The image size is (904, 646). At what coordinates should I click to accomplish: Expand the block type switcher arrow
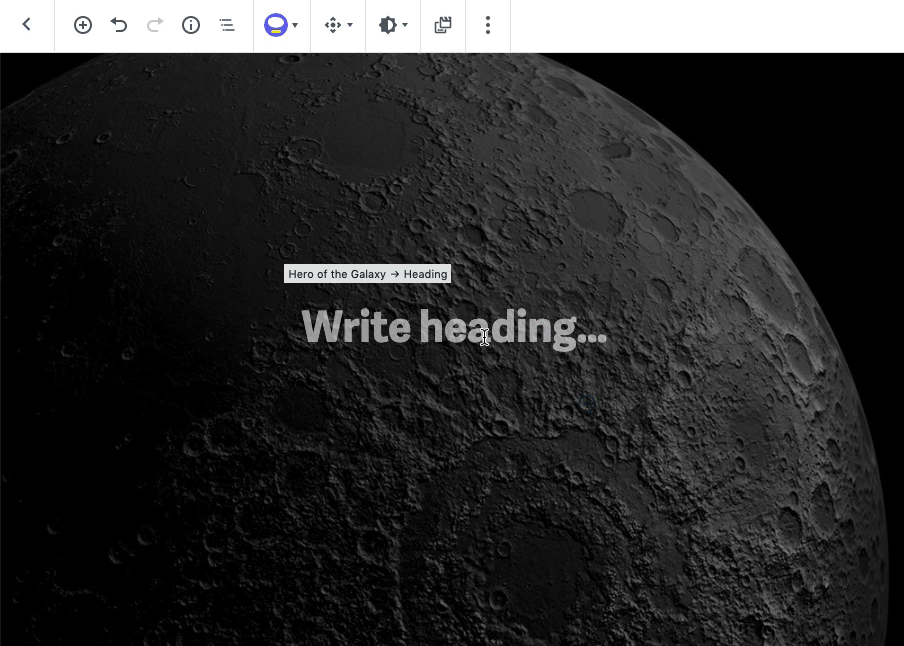coord(295,25)
